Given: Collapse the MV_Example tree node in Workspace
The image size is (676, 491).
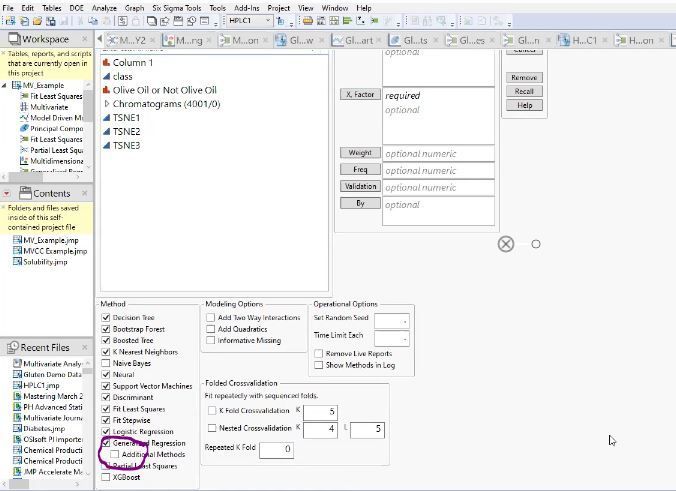Looking at the screenshot, I should click(x=4, y=85).
